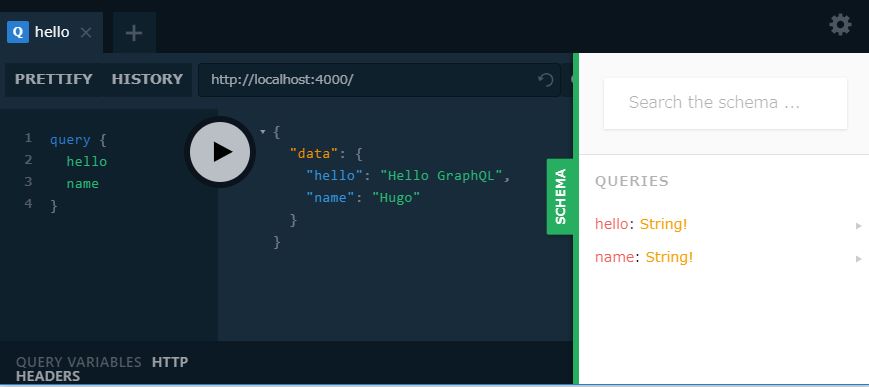The image size is (869, 387).
Task: Click the 'name' field in query editor
Action: (x=83, y=184)
